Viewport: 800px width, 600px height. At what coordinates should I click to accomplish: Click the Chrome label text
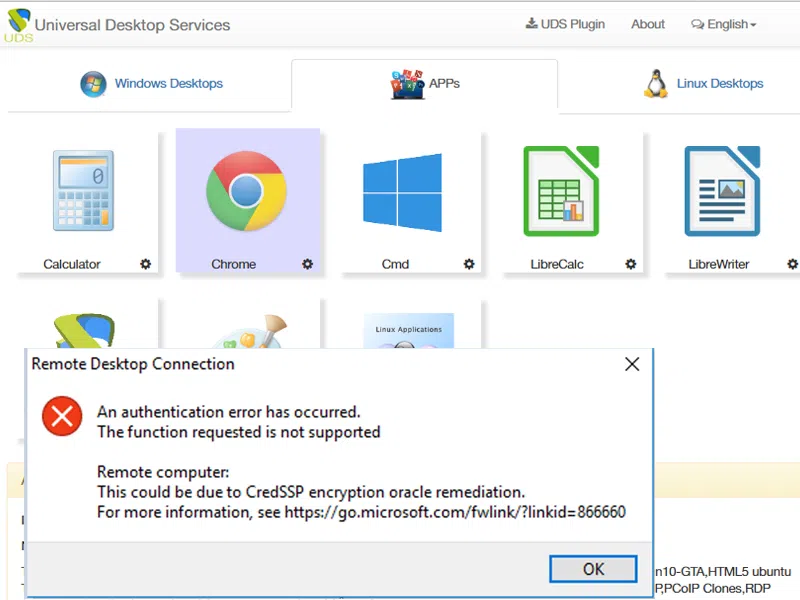[x=234, y=264]
